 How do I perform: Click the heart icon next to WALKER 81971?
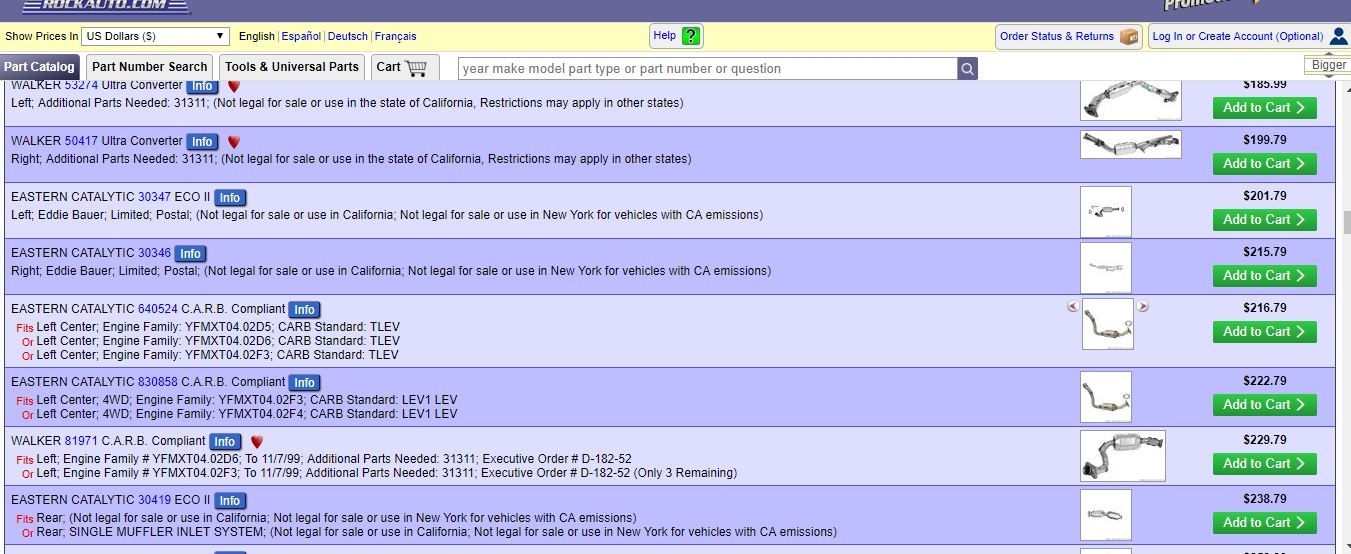(x=257, y=441)
